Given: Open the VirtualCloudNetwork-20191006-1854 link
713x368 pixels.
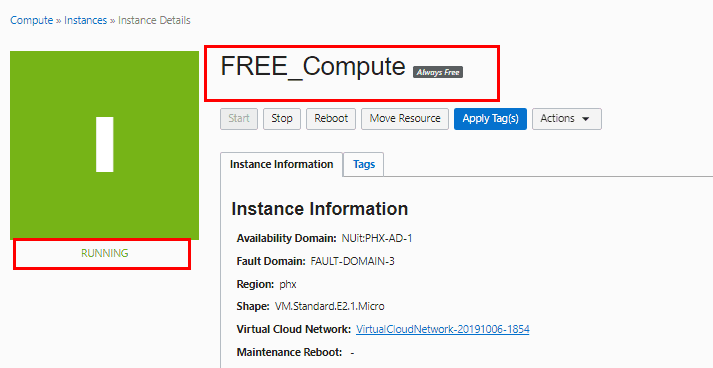Looking at the screenshot, I should pos(443,329).
